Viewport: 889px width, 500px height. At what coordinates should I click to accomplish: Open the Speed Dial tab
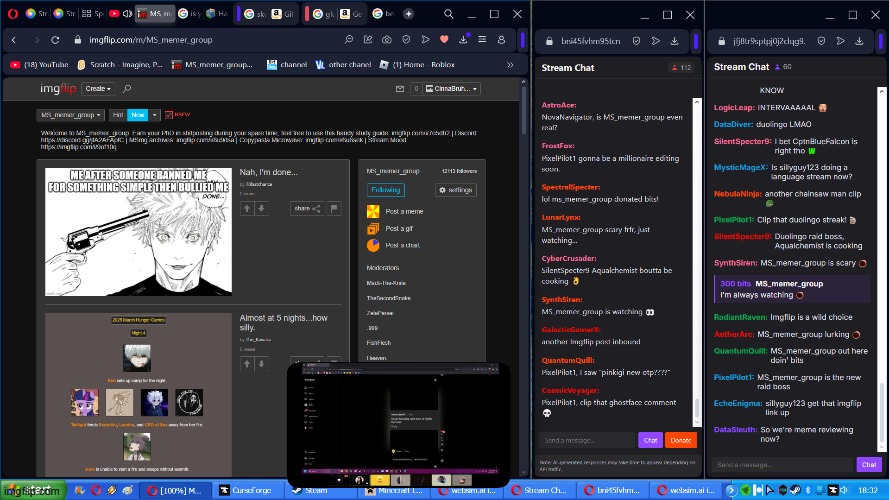click(x=92, y=14)
